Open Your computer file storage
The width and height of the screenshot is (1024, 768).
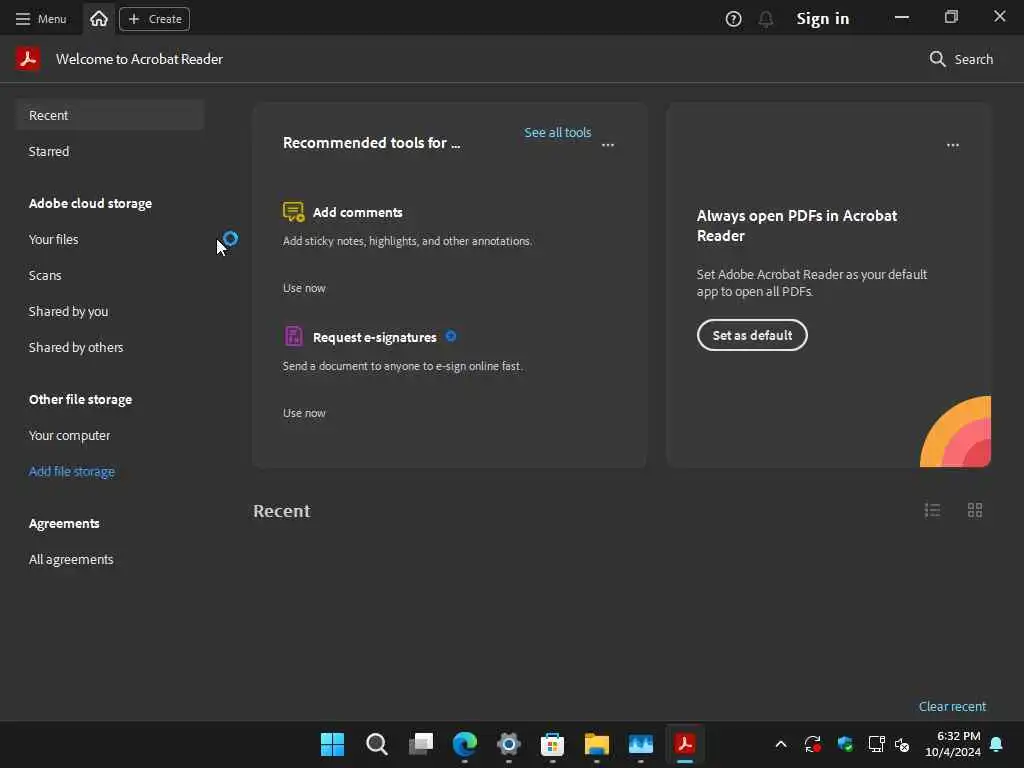click(69, 436)
